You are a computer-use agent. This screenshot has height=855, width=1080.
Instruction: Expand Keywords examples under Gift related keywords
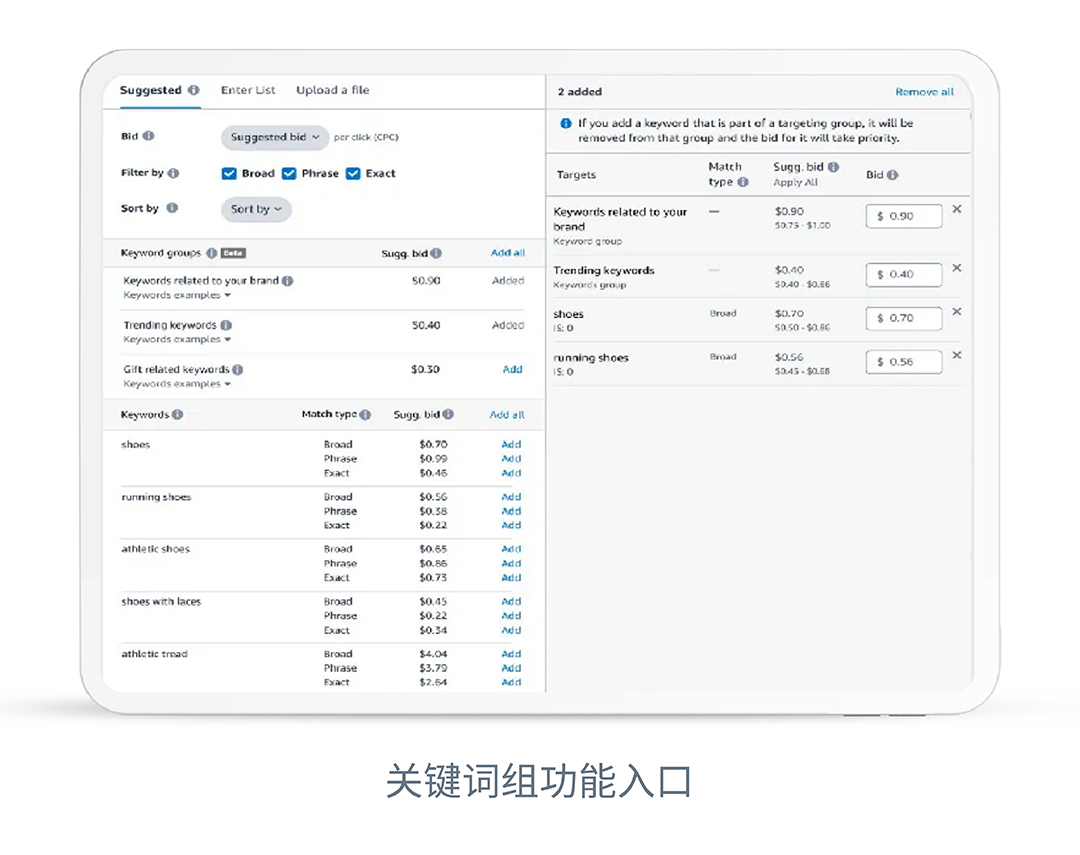[177, 384]
